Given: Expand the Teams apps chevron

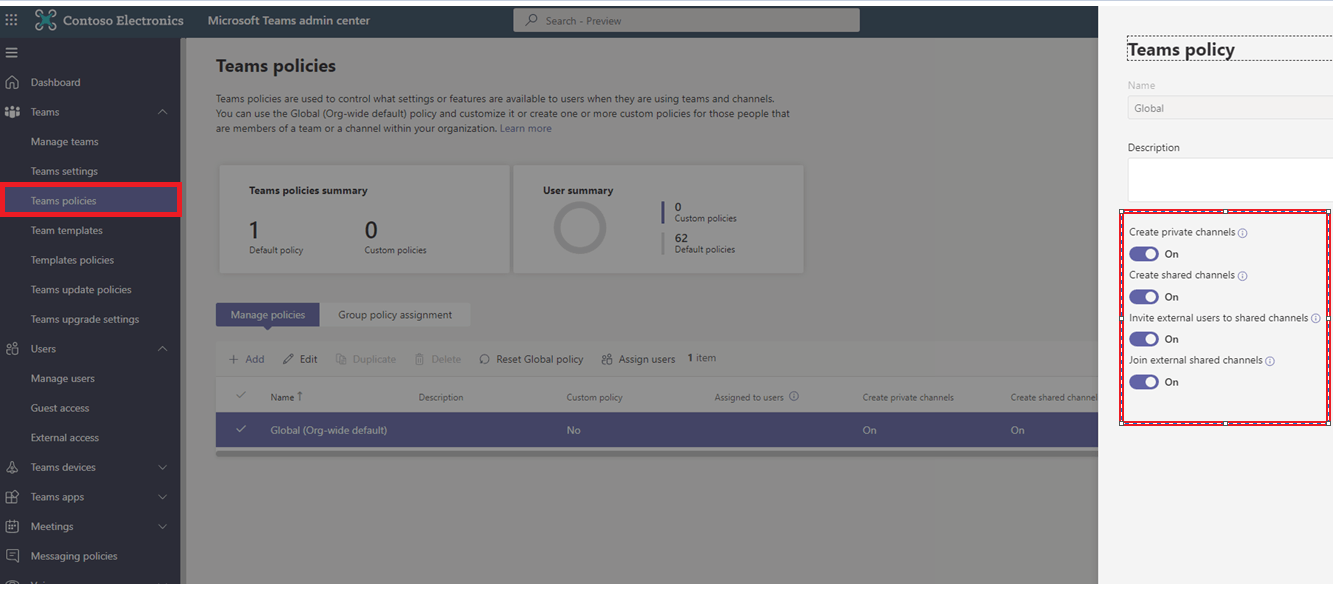Looking at the screenshot, I should [x=163, y=497].
